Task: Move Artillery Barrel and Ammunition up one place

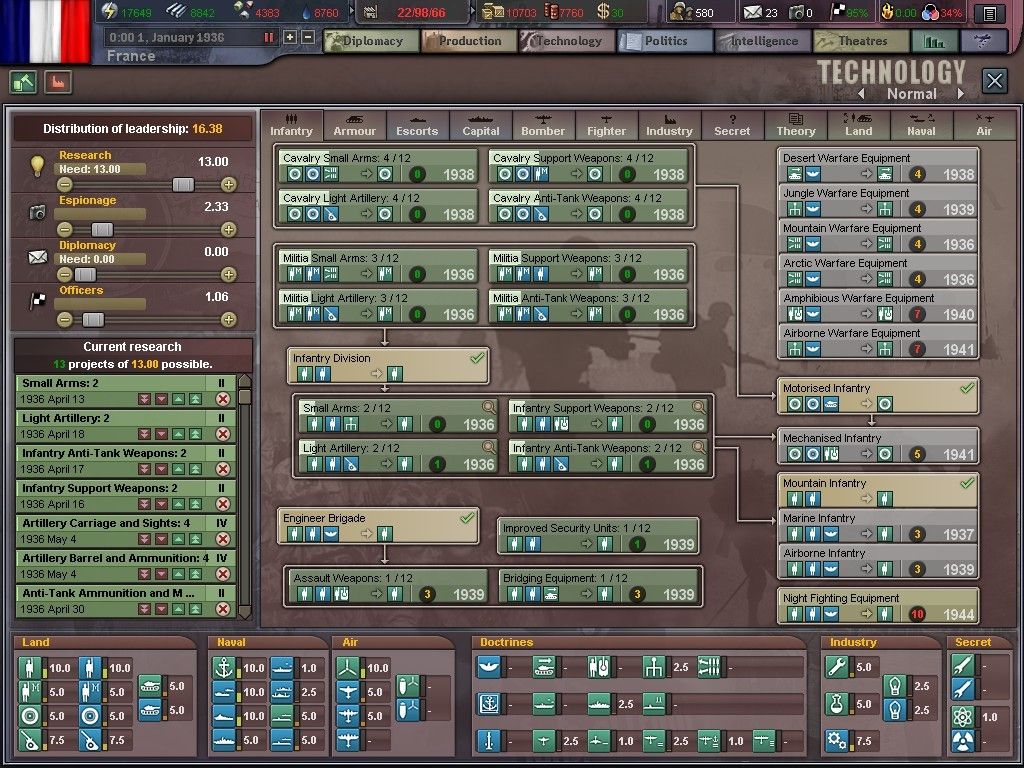Action: click(178, 574)
